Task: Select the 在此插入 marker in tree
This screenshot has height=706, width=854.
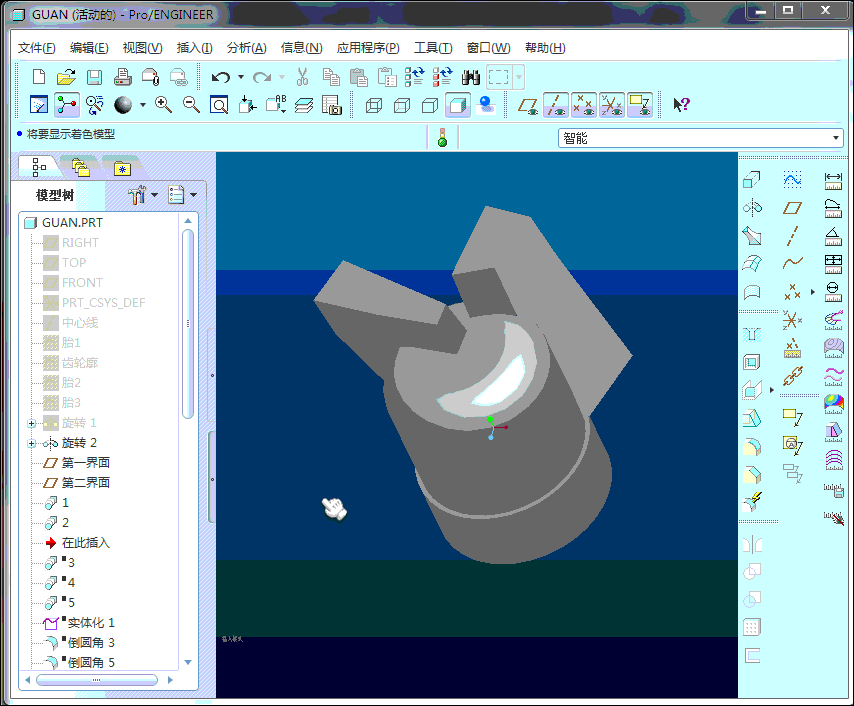Action: click(x=86, y=543)
